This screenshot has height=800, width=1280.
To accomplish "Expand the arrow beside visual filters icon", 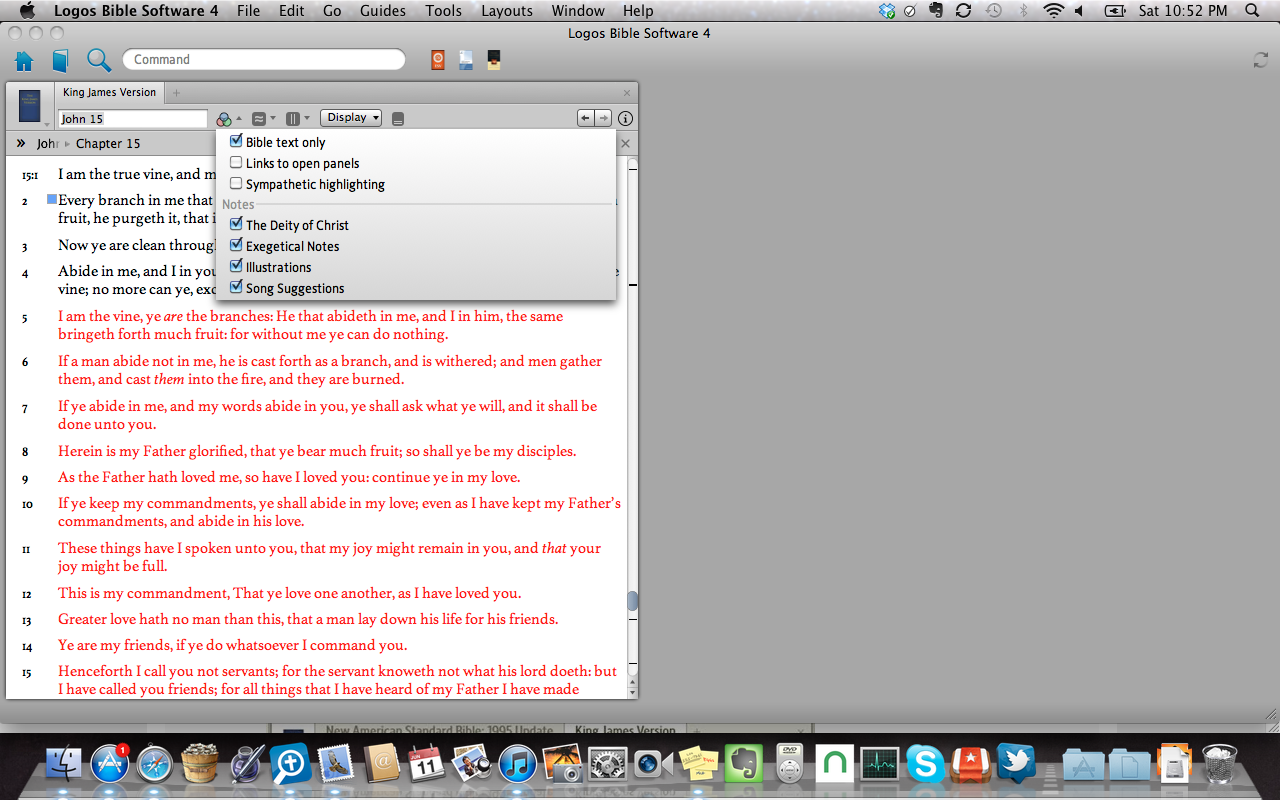I will [x=239, y=118].
